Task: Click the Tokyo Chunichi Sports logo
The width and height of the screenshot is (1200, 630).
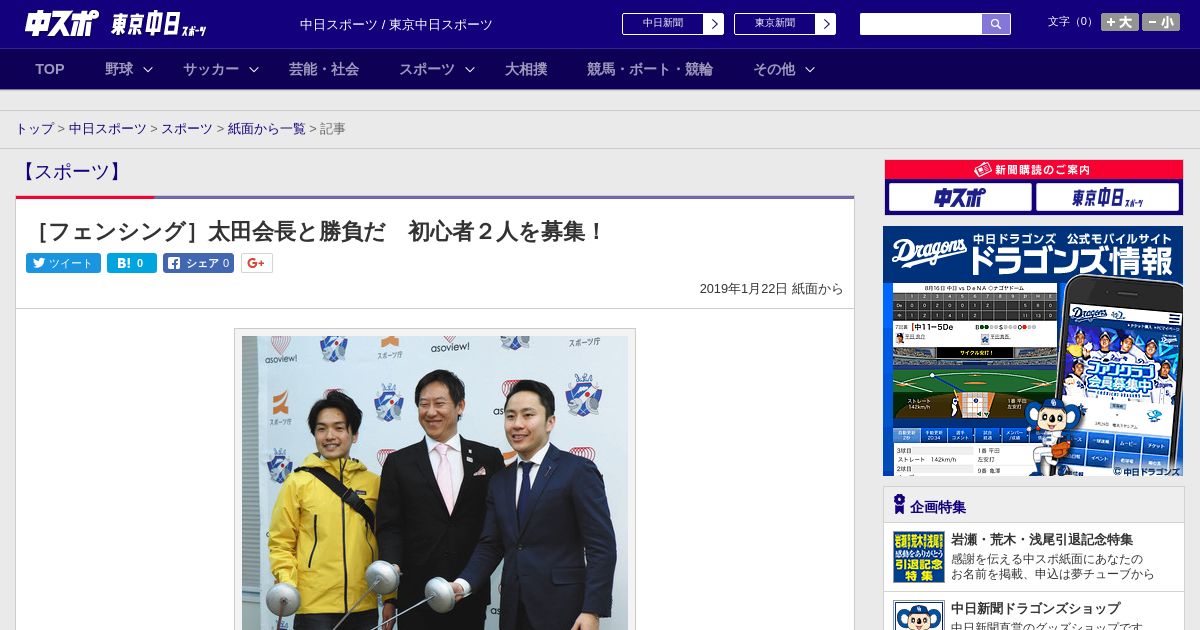Action: click(159, 23)
